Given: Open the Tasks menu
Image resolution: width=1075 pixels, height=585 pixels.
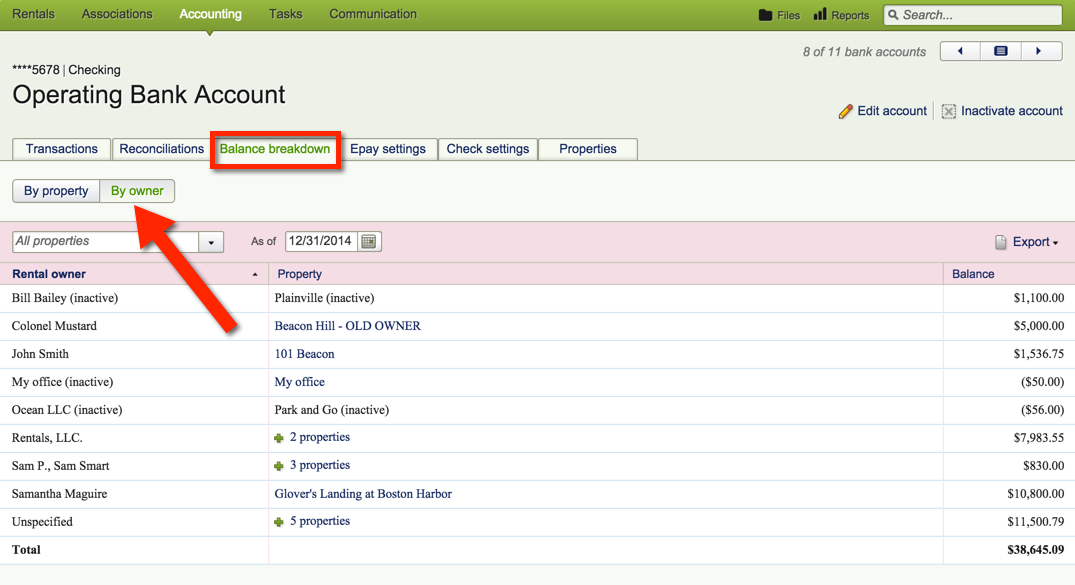Looking at the screenshot, I should 285,14.
